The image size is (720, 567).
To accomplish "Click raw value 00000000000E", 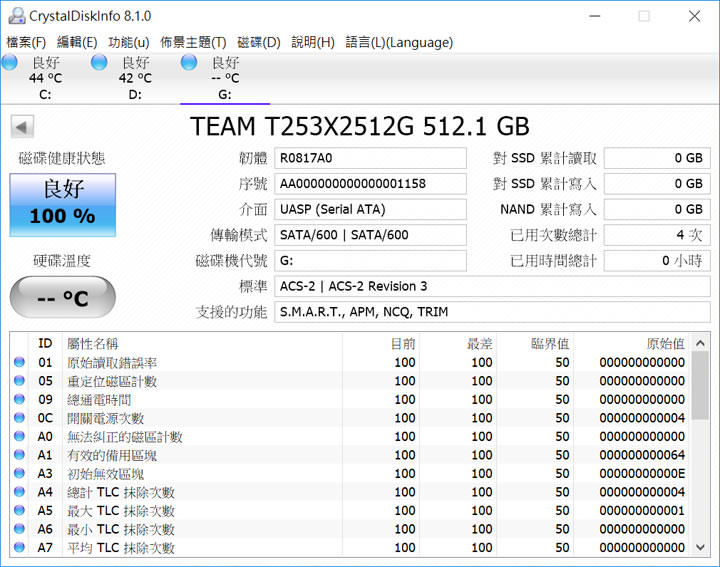I will [x=642, y=473].
